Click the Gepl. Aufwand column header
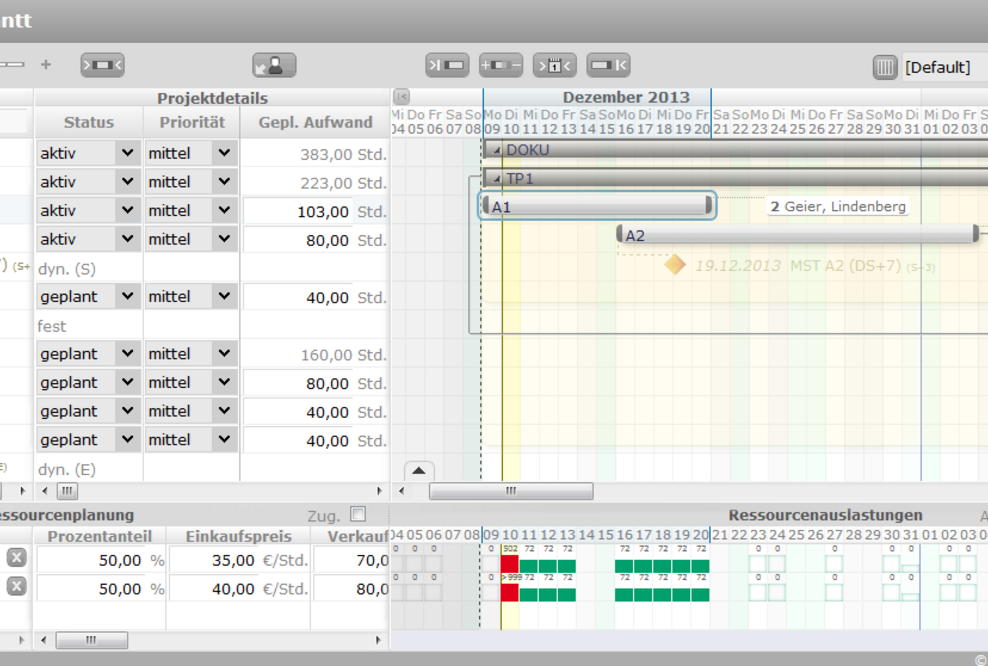This screenshot has width=988, height=666. [x=315, y=122]
